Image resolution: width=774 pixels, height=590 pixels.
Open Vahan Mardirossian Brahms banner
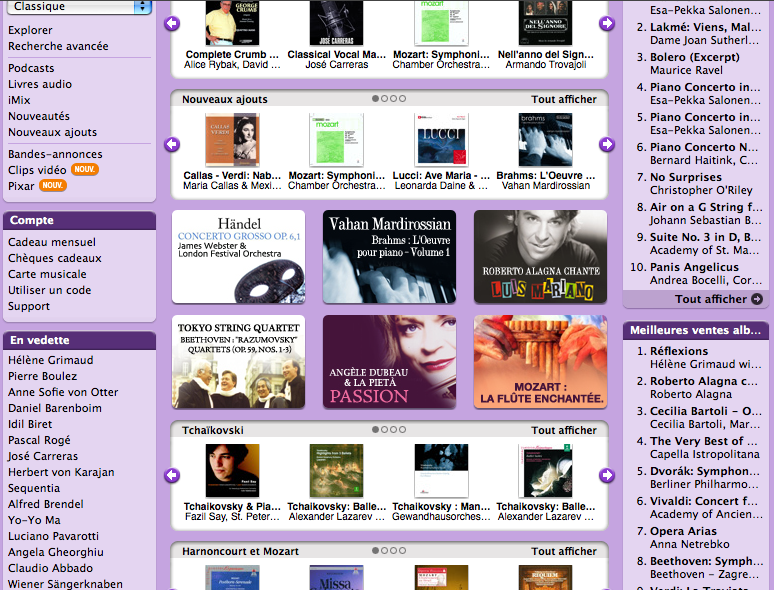[x=389, y=257]
